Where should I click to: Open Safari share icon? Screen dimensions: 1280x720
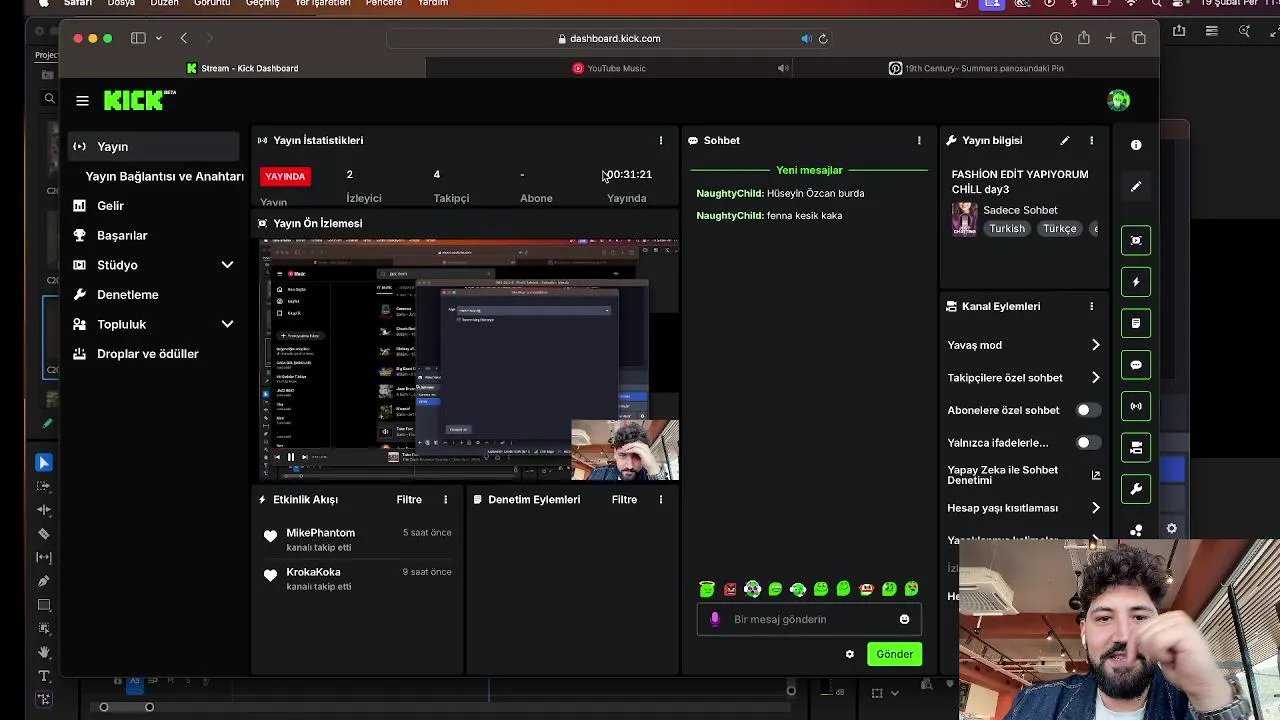click(x=1084, y=38)
